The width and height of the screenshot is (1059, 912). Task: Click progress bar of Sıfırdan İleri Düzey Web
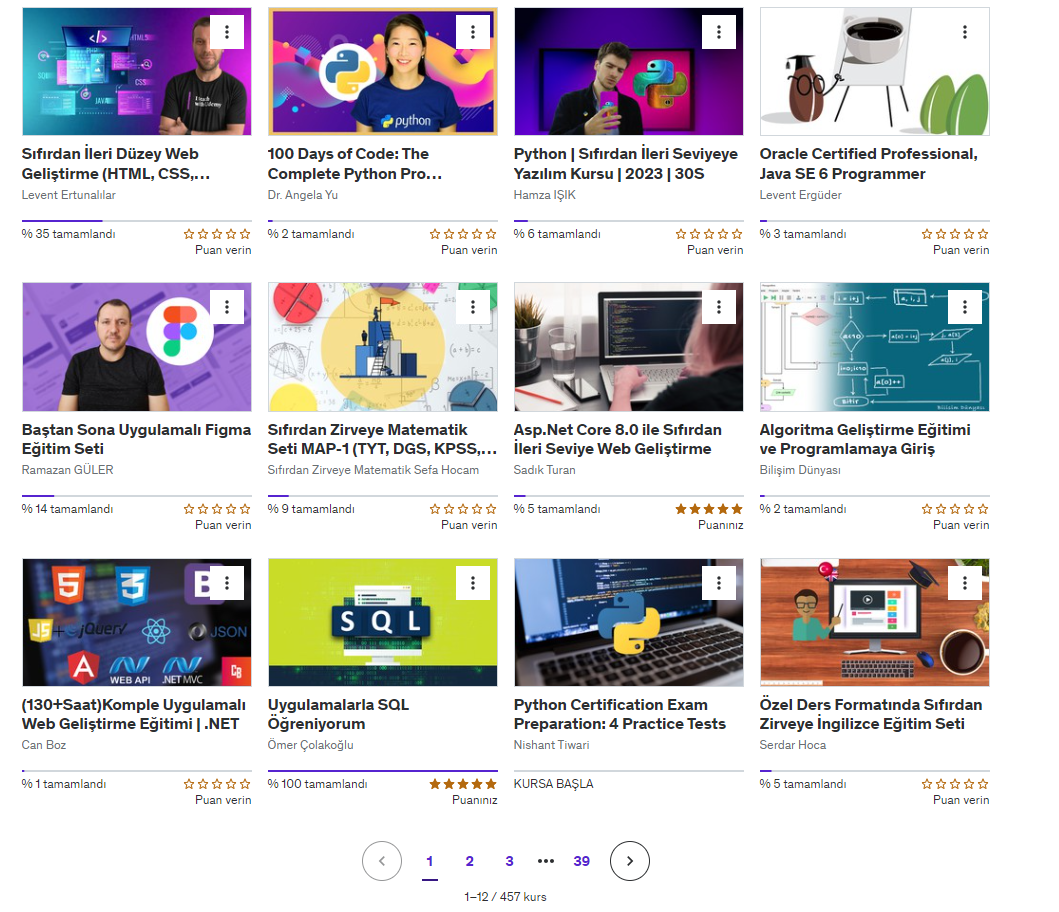136,220
